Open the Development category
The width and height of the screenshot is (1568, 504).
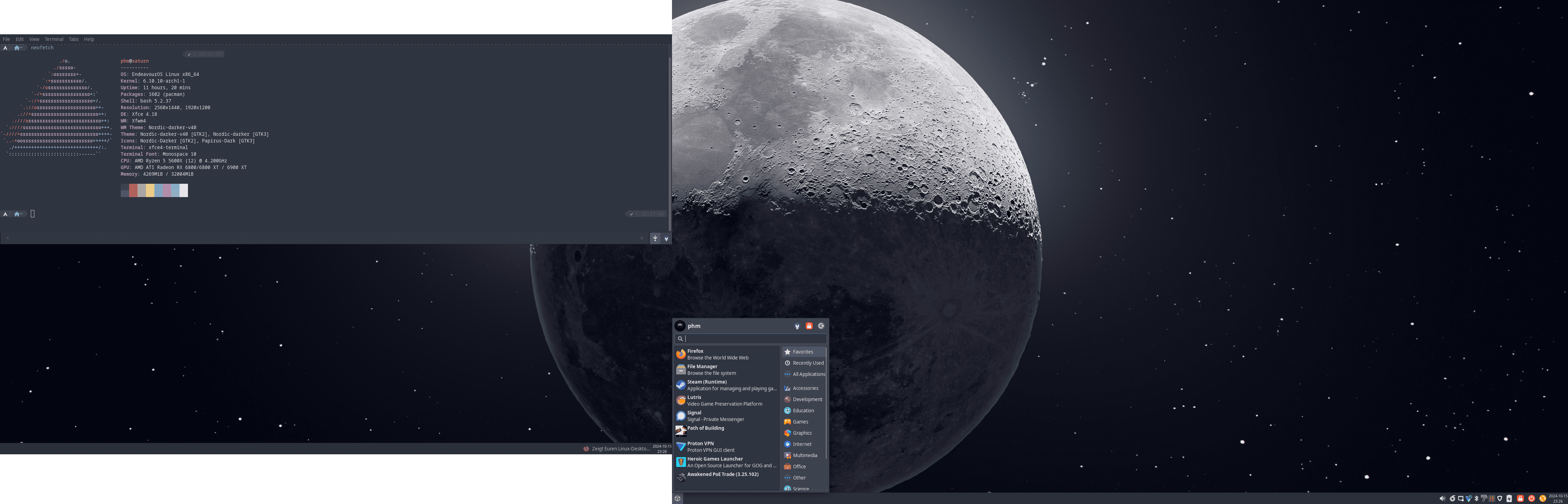804,399
